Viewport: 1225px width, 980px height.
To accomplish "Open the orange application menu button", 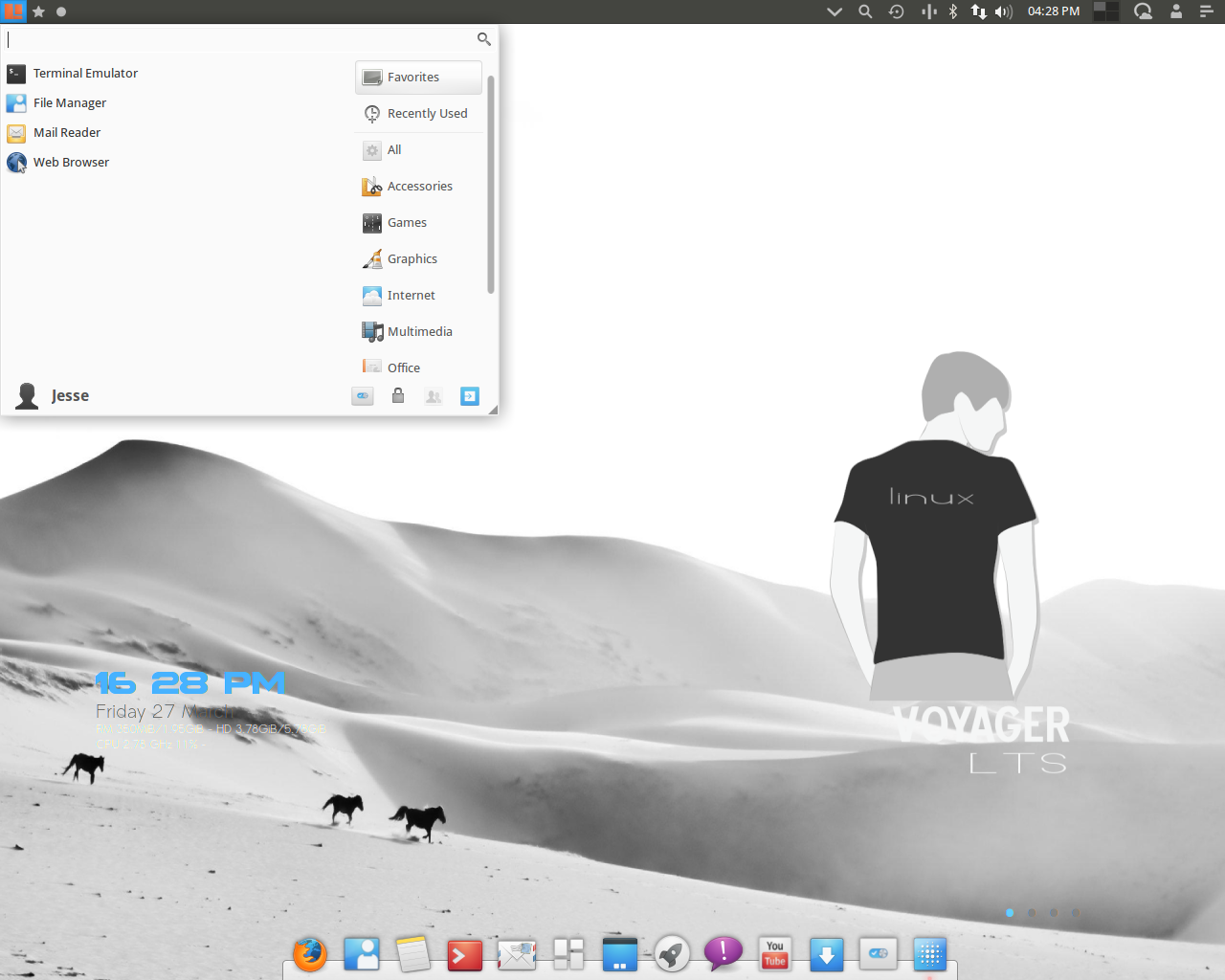I will point(13,11).
